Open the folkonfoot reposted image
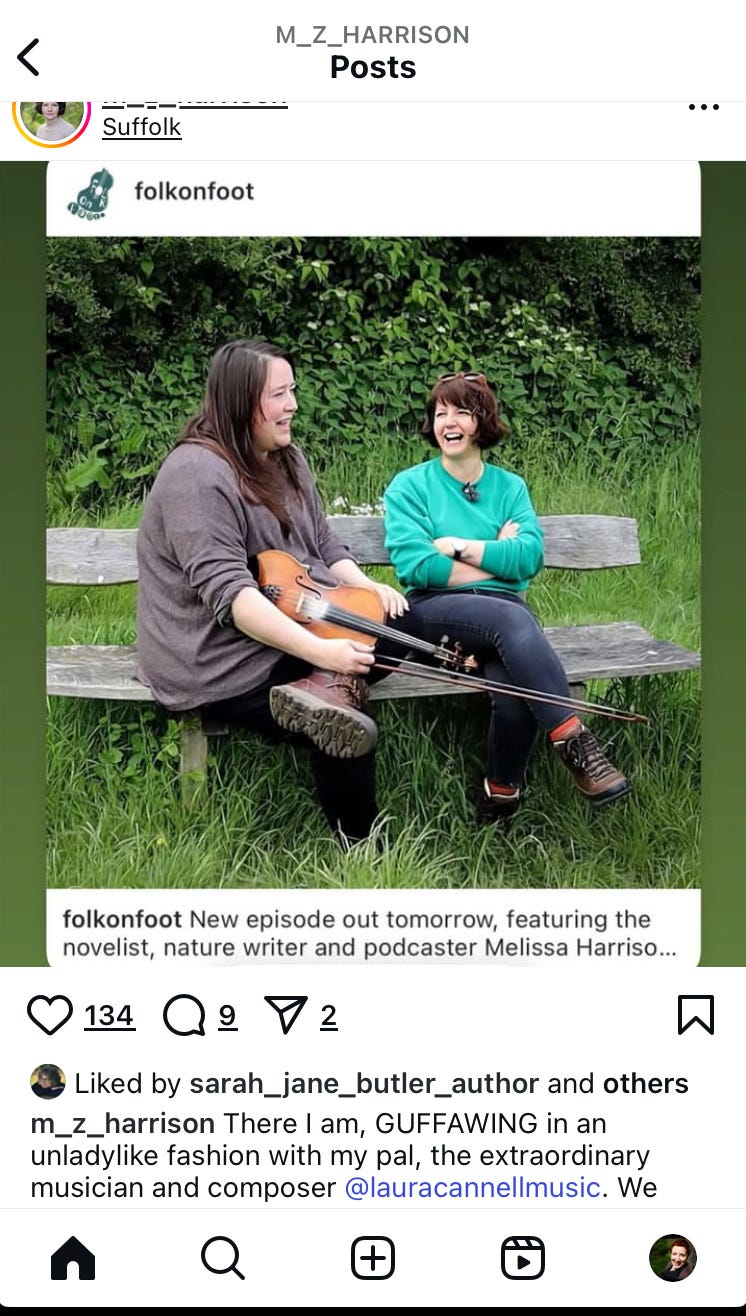 pos(373,562)
